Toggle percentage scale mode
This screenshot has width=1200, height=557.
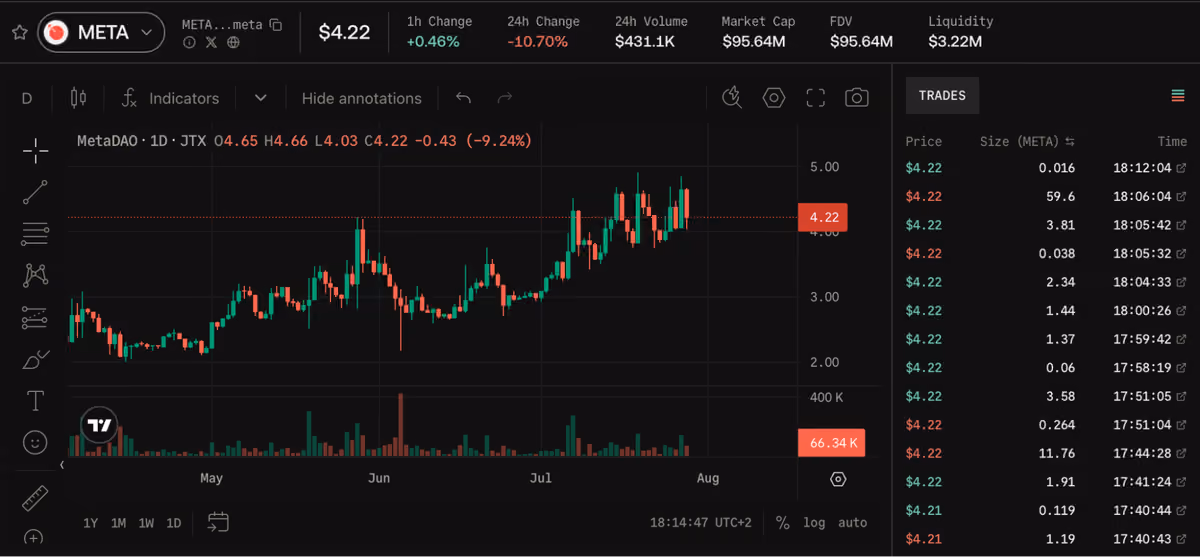pos(783,523)
